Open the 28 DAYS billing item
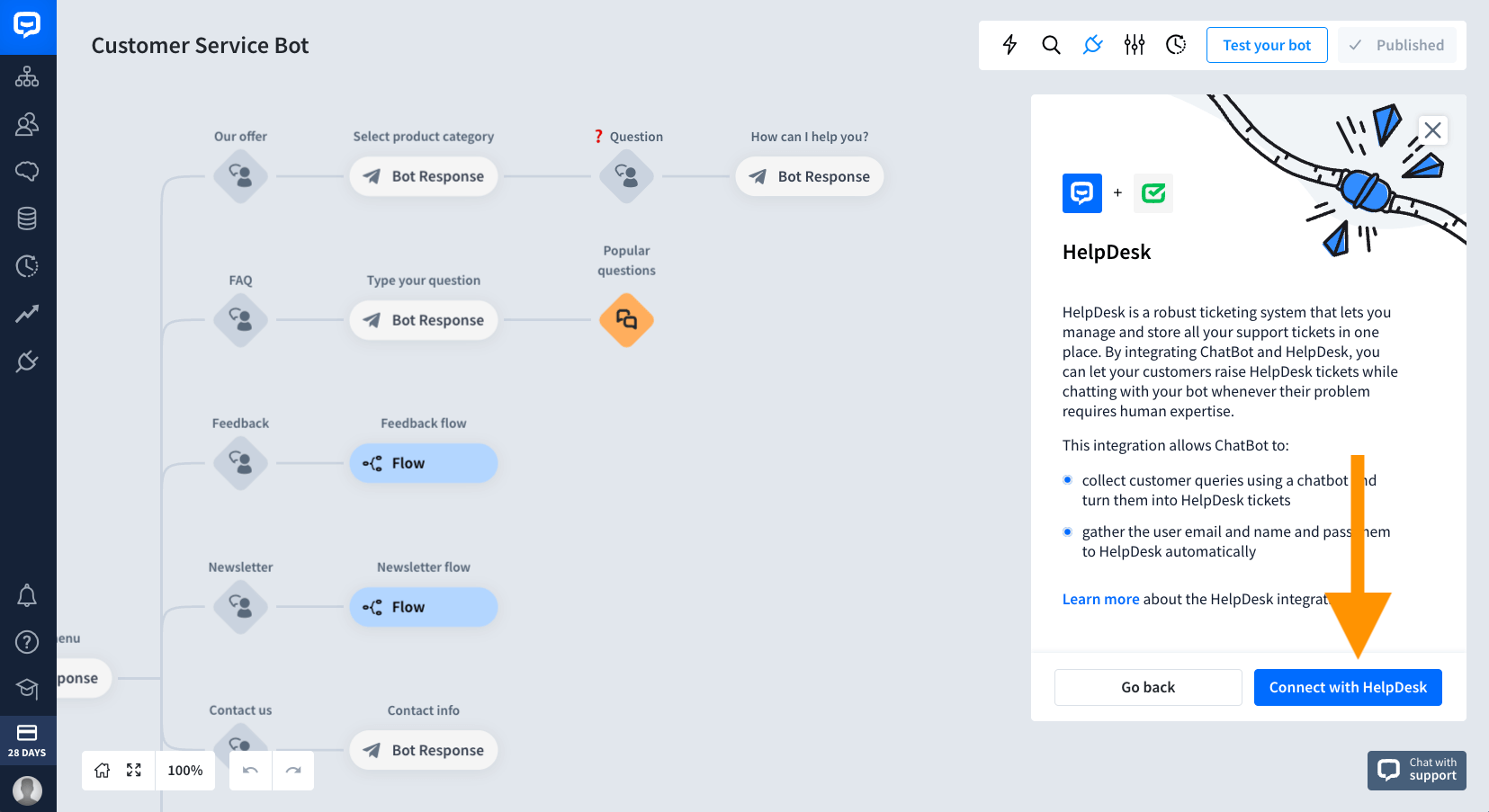Screen dimensions: 1489x812 [x=27, y=741]
